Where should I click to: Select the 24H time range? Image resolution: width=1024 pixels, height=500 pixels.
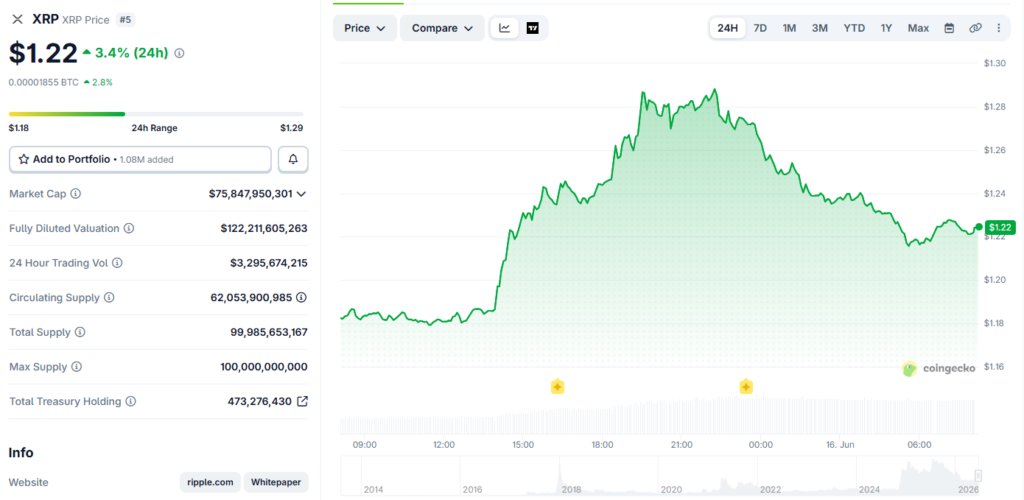[x=728, y=28]
